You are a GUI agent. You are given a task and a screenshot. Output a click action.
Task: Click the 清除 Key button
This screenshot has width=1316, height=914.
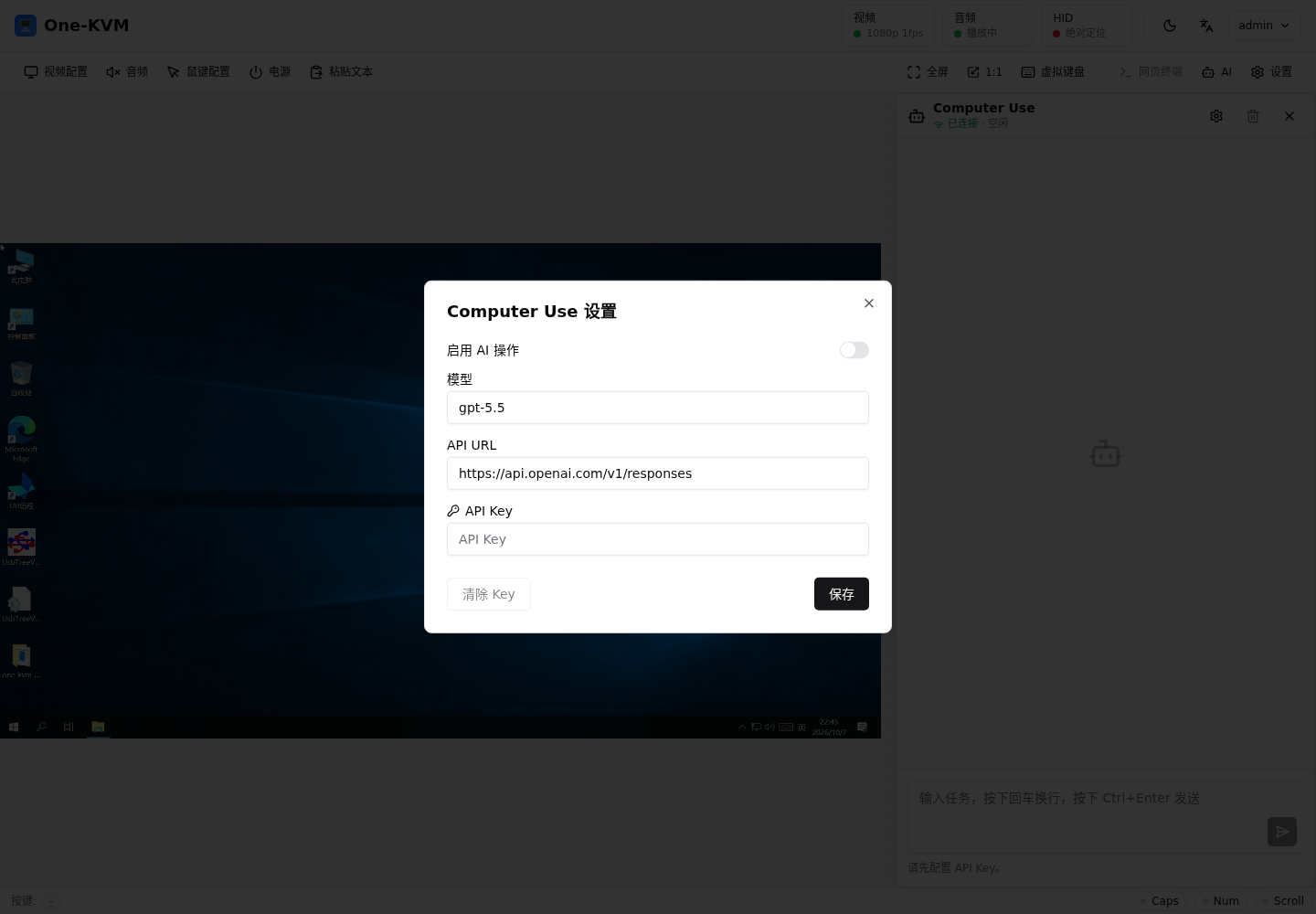pyautogui.click(x=489, y=594)
